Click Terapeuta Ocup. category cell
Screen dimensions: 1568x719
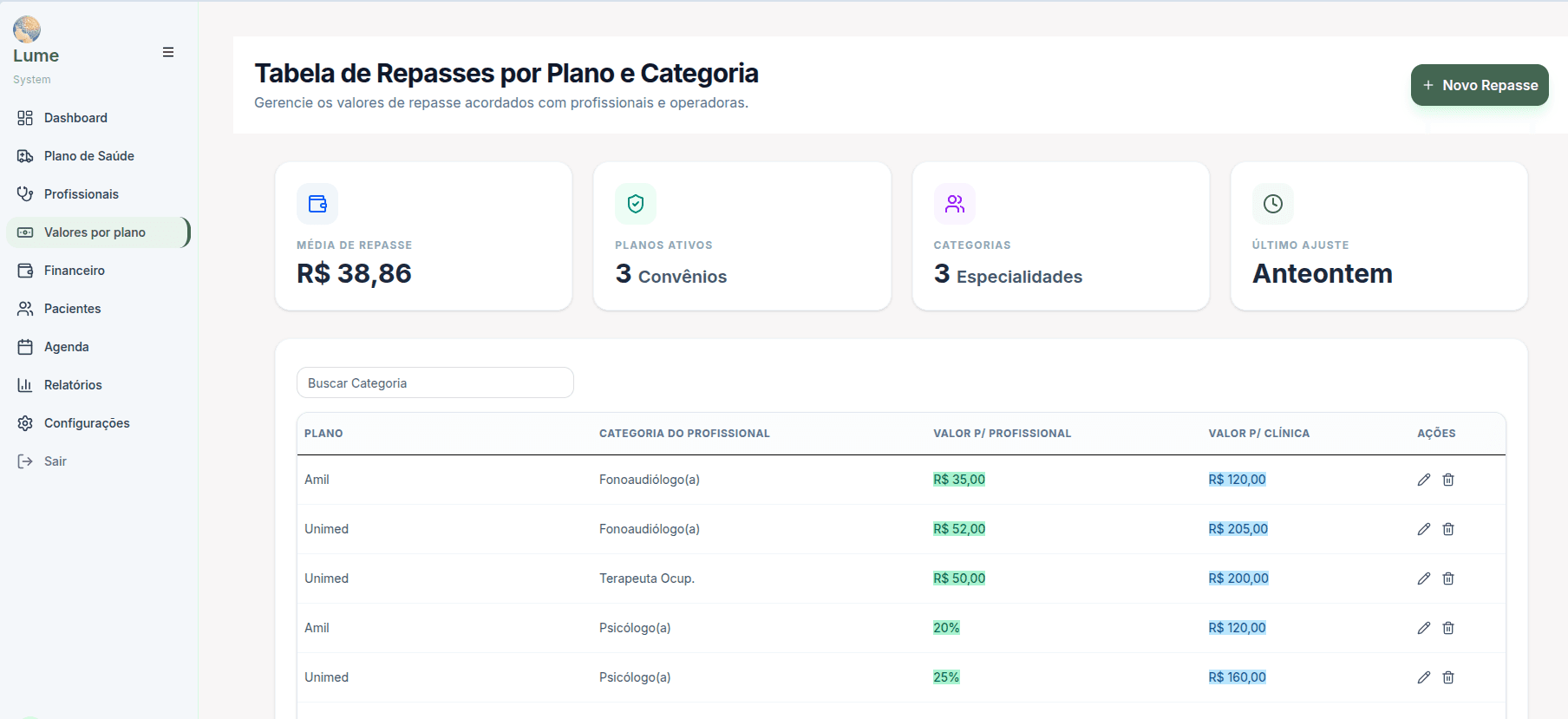pyautogui.click(x=647, y=578)
